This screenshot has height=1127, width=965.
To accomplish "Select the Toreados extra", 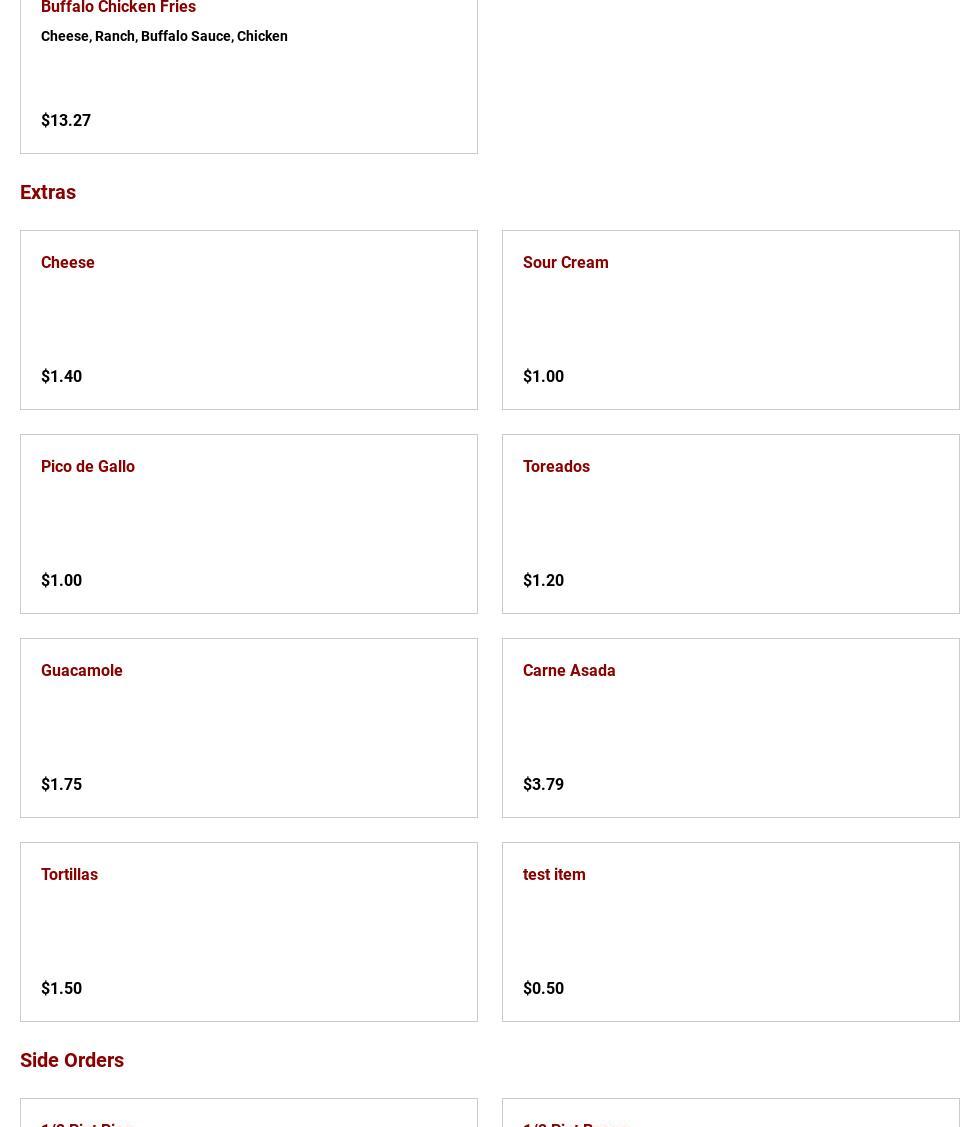I will (556, 466).
